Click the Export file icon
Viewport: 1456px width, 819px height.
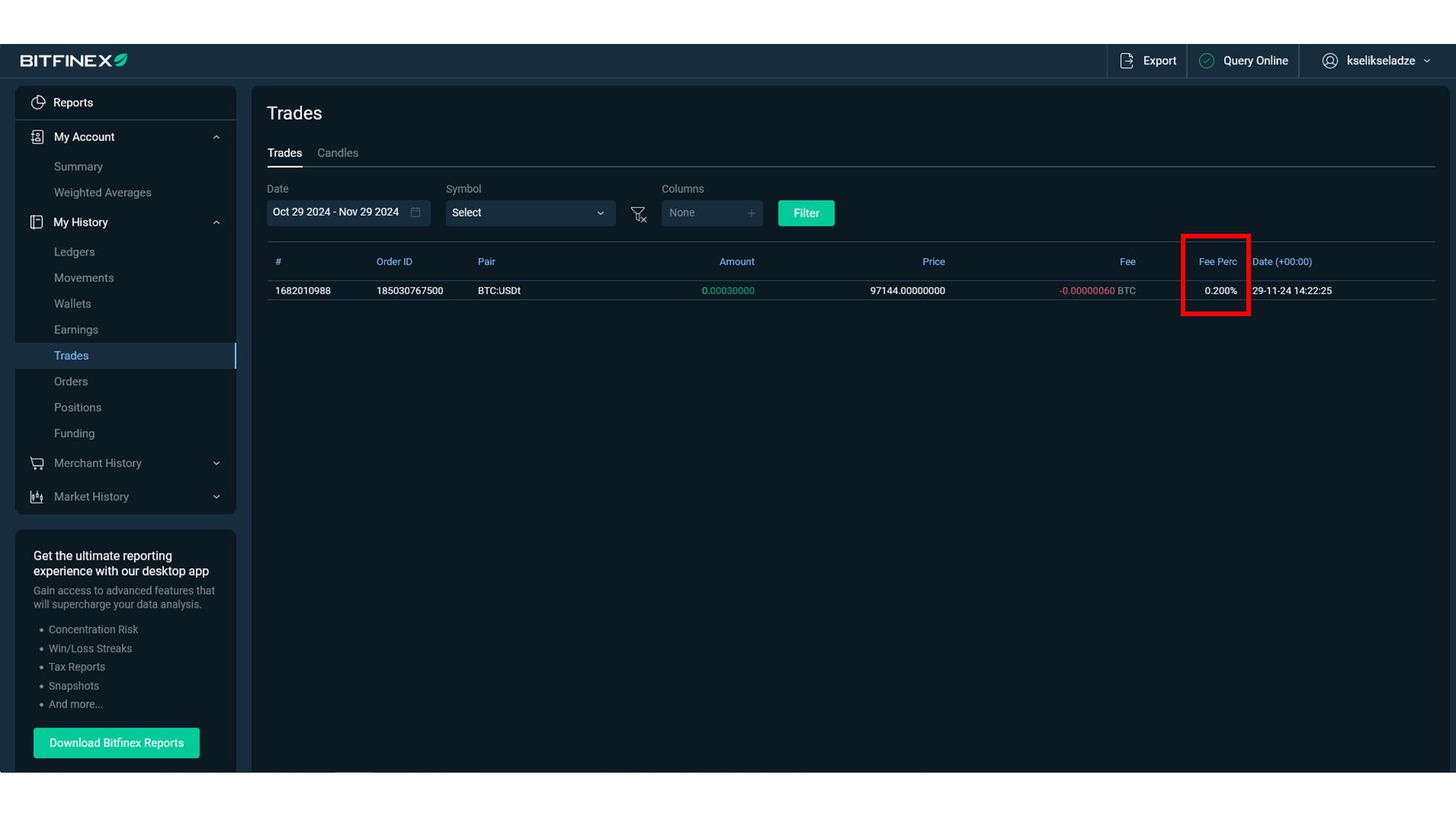click(x=1127, y=61)
